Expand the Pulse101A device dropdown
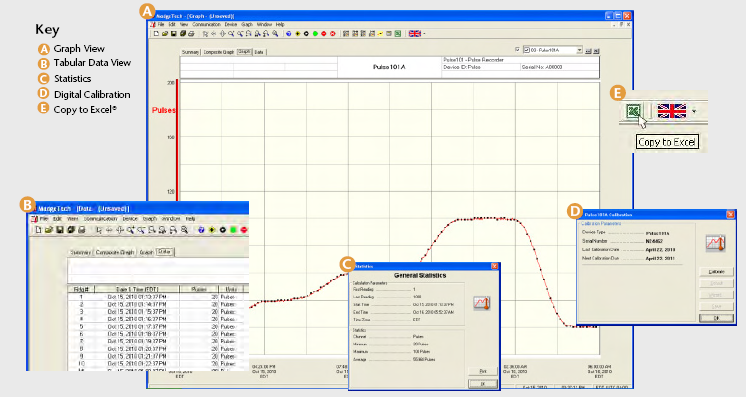The width and height of the screenshot is (746, 397). (x=579, y=50)
